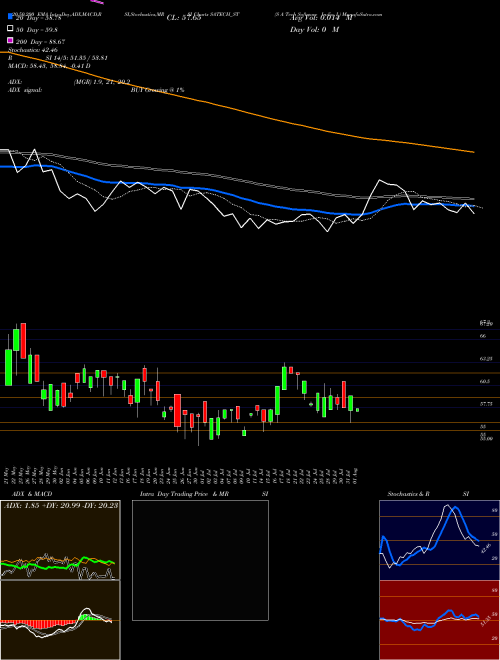Click the 'BUY Crossing @ 1%' signal text
The image size is (500, 660).
pos(157,90)
